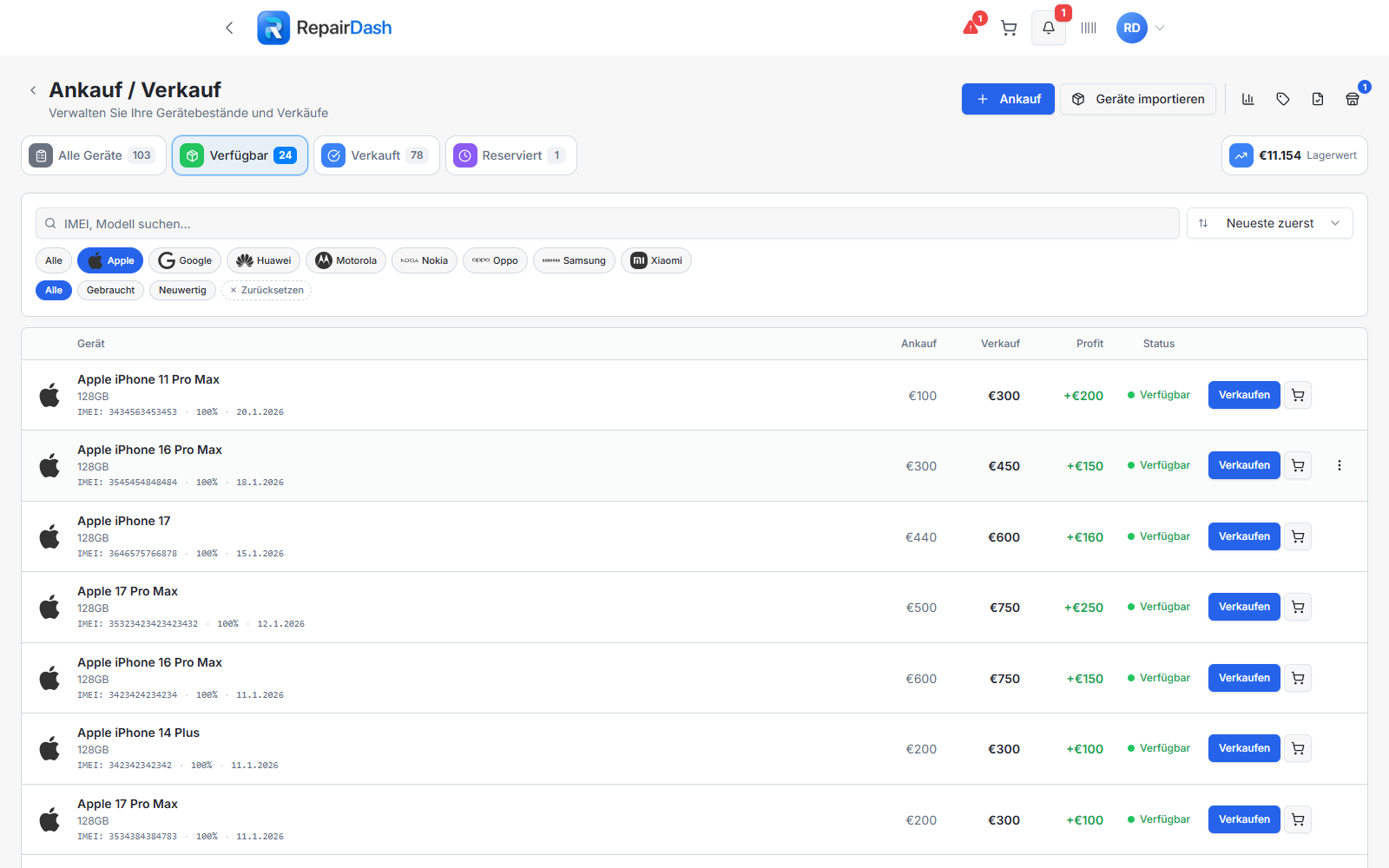This screenshot has height=868, width=1389.
Task: Filter devices by Huawei brand
Action: coord(264,260)
